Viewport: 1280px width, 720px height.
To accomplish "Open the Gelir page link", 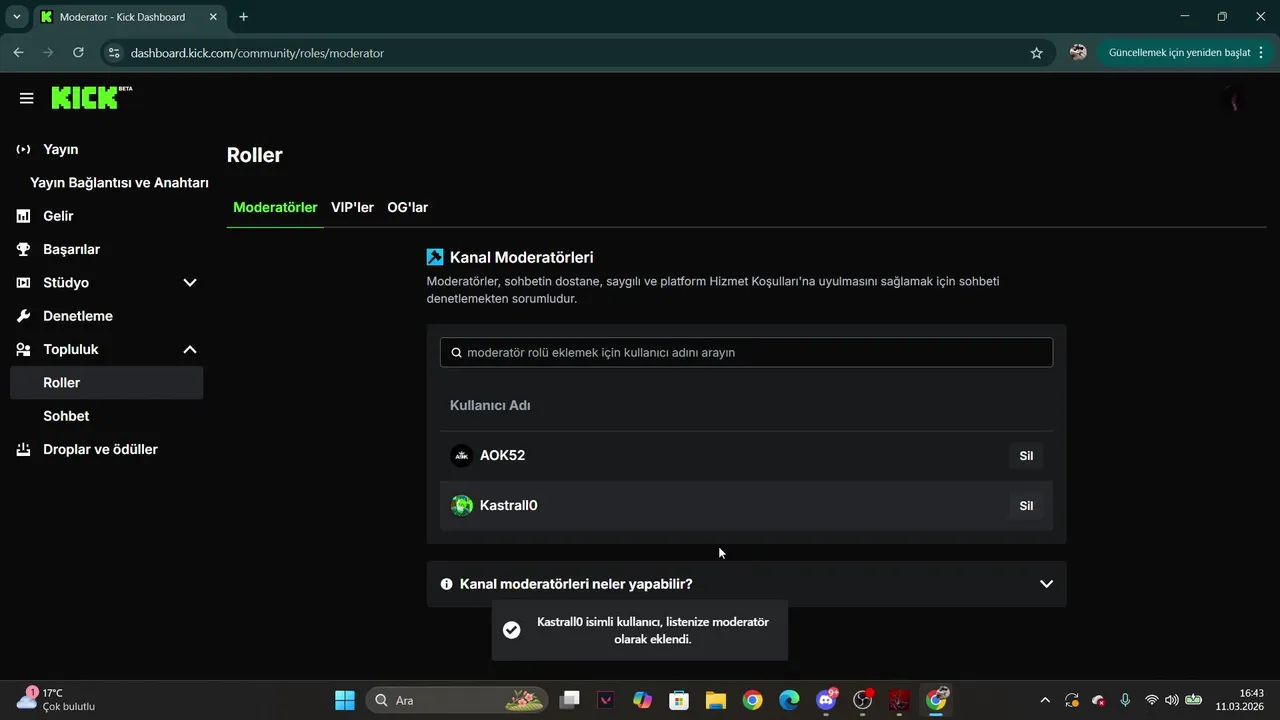I will tap(58, 216).
